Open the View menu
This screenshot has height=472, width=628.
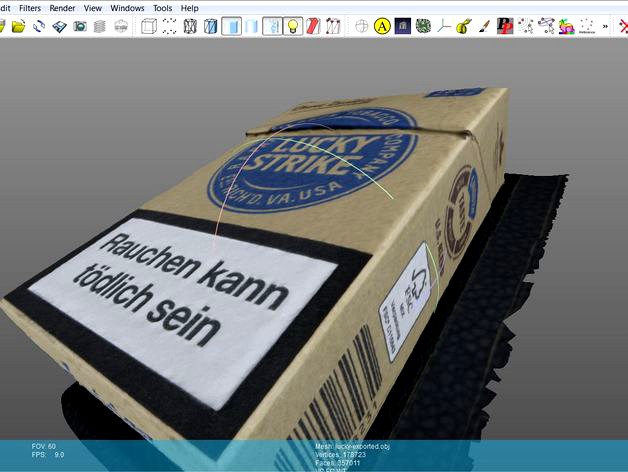tap(93, 8)
